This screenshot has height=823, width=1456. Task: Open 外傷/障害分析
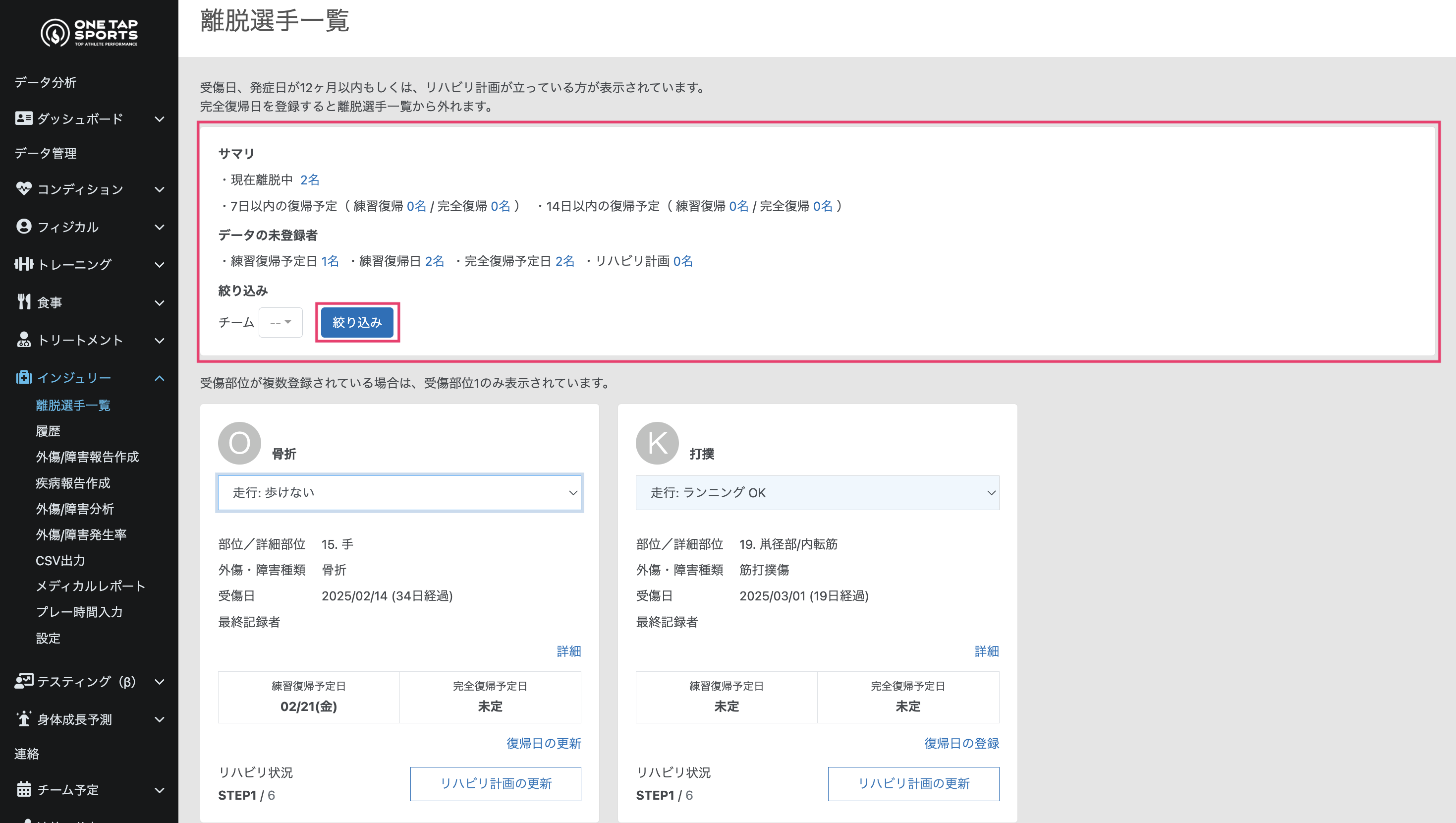click(75, 509)
